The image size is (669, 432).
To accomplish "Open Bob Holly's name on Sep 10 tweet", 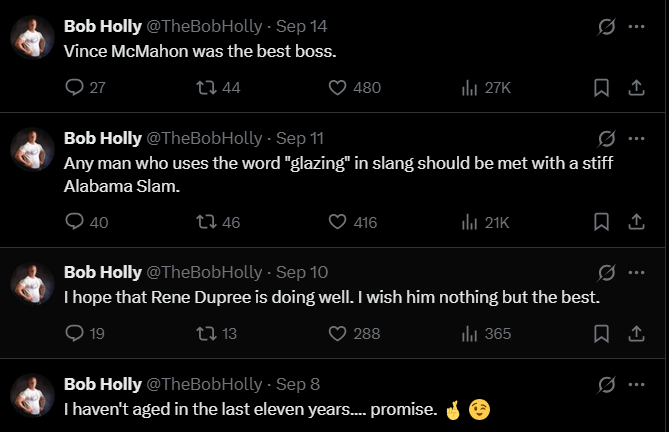I will coord(102,272).
